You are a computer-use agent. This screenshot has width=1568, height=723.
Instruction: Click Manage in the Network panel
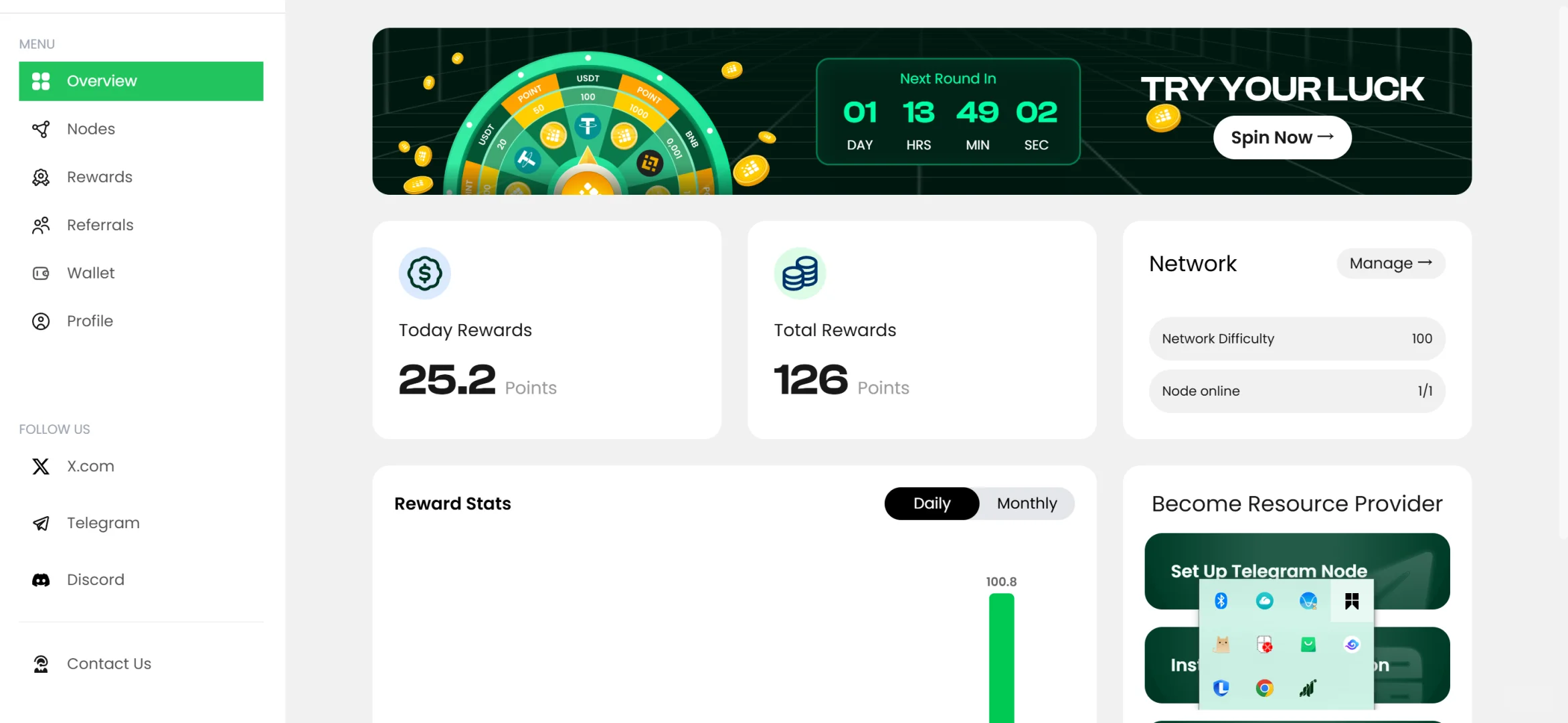pos(1390,263)
